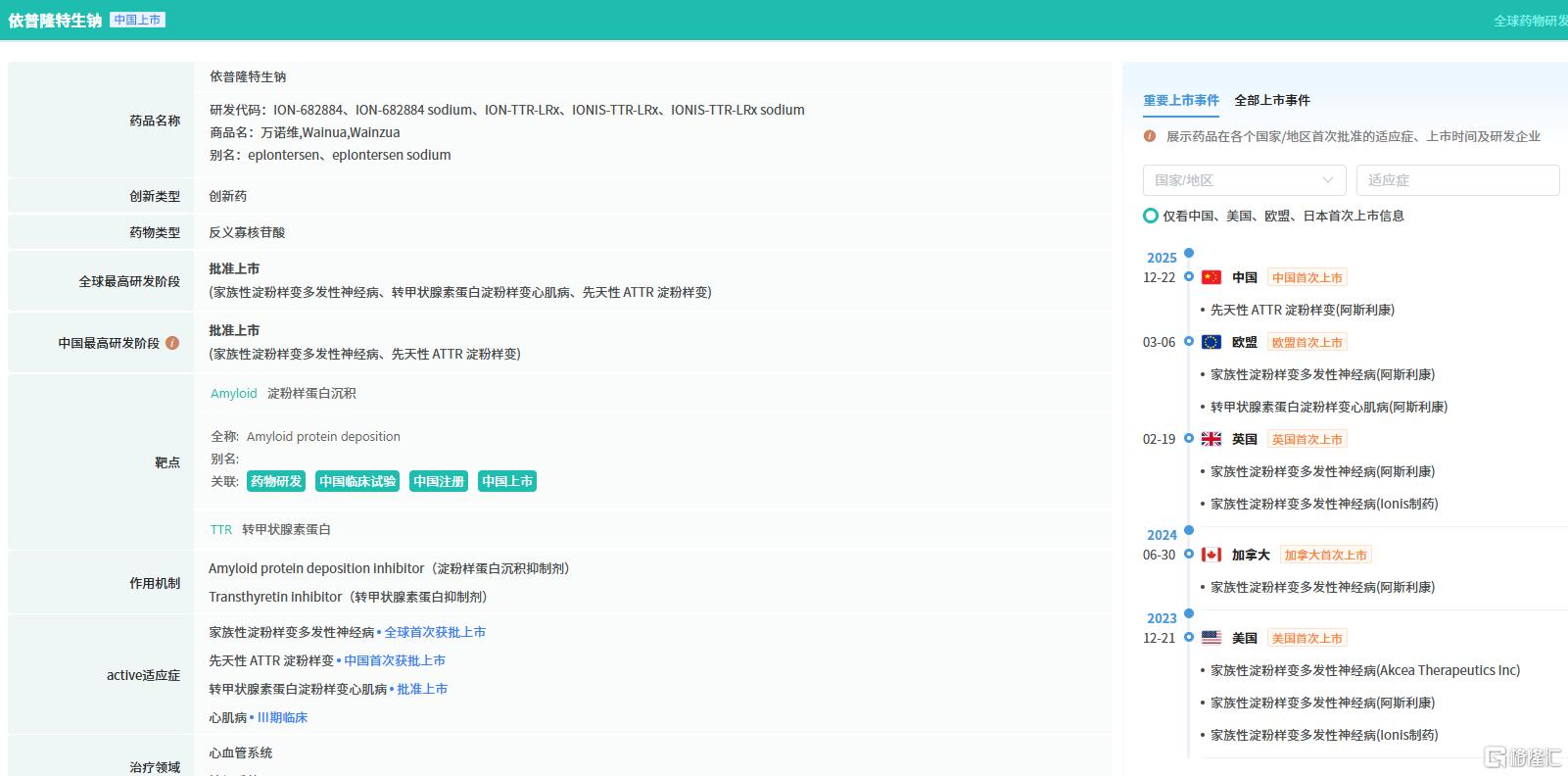Select the 重要上市事件 tab

pyautogui.click(x=1181, y=100)
